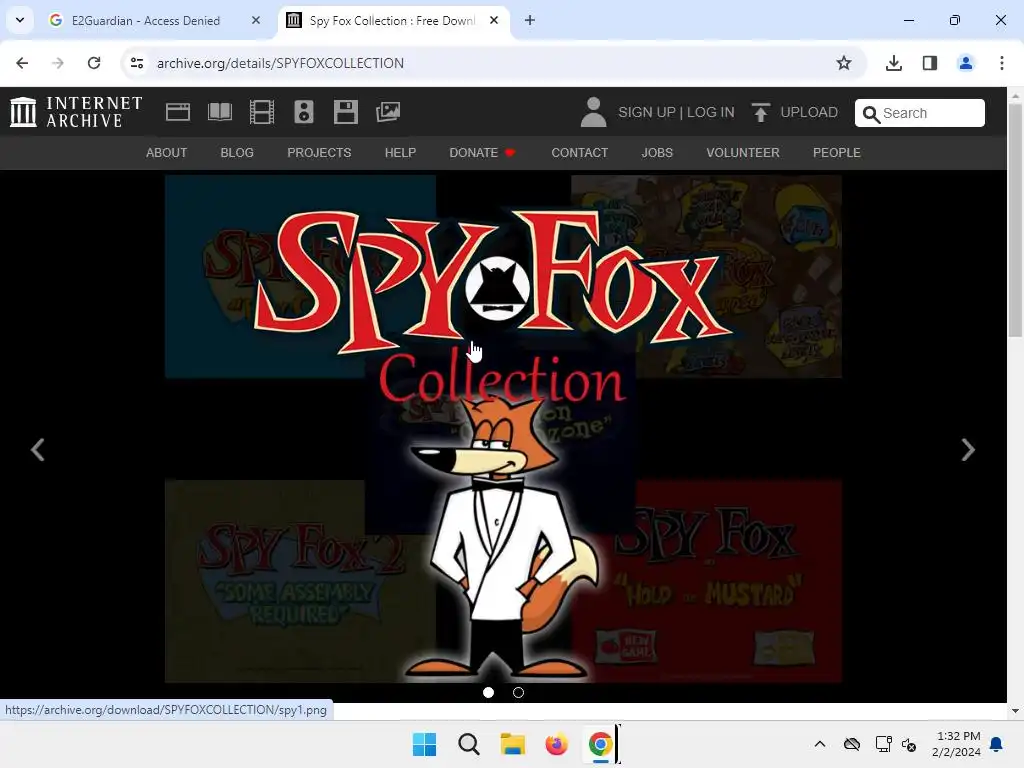The width and height of the screenshot is (1024, 768).
Task: Open Chrome profile icon
Action: [x=965, y=63]
